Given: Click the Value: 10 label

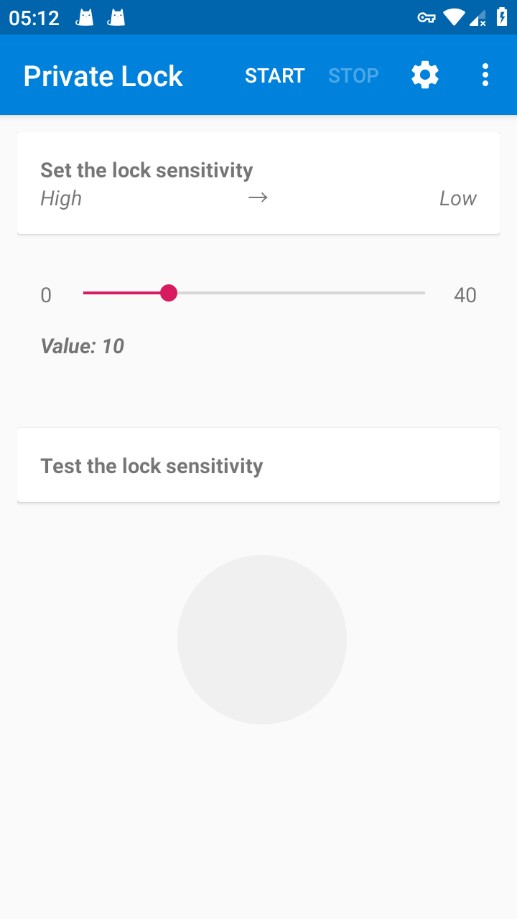Looking at the screenshot, I should click(x=82, y=346).
